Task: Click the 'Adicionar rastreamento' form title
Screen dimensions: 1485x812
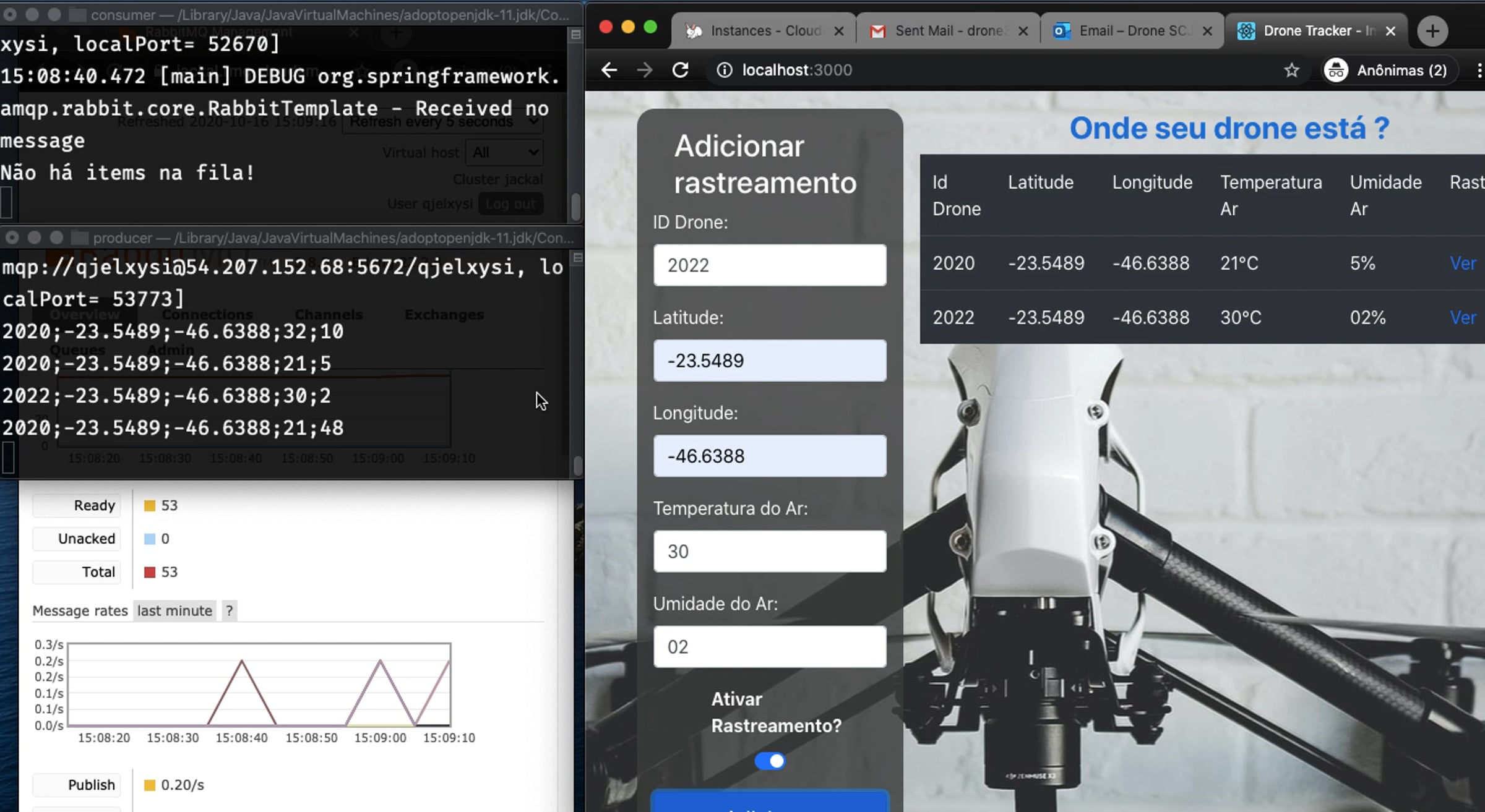Action: [765, 165]
